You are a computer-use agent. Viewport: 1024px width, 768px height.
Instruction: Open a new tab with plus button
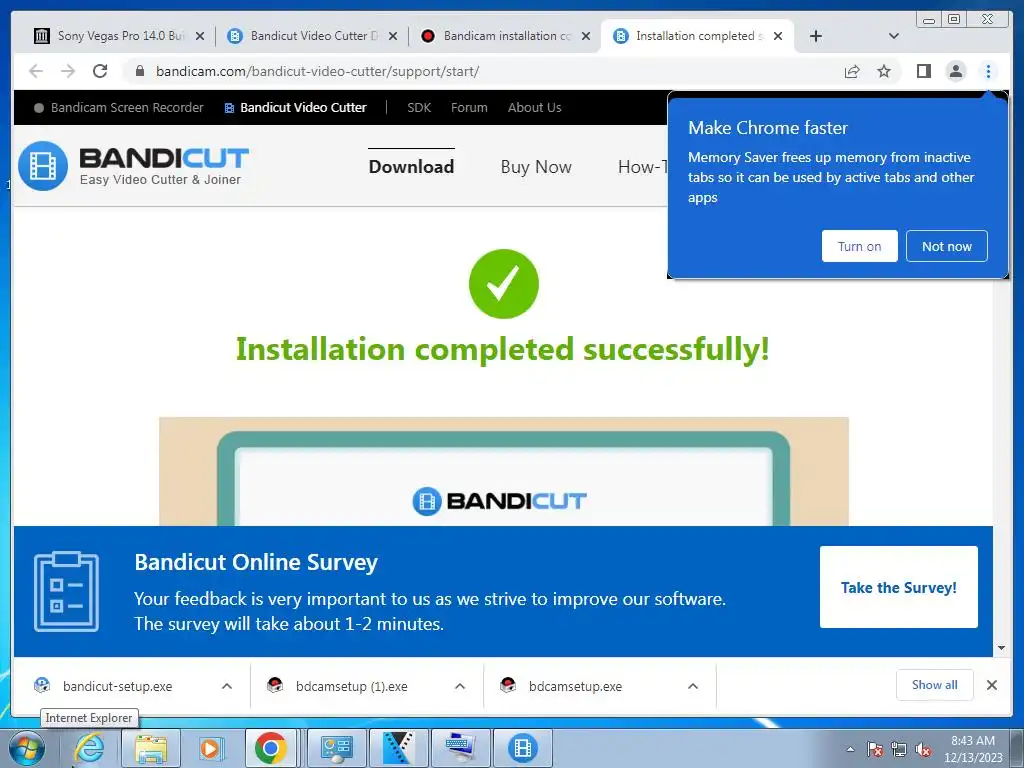[816, 36]
